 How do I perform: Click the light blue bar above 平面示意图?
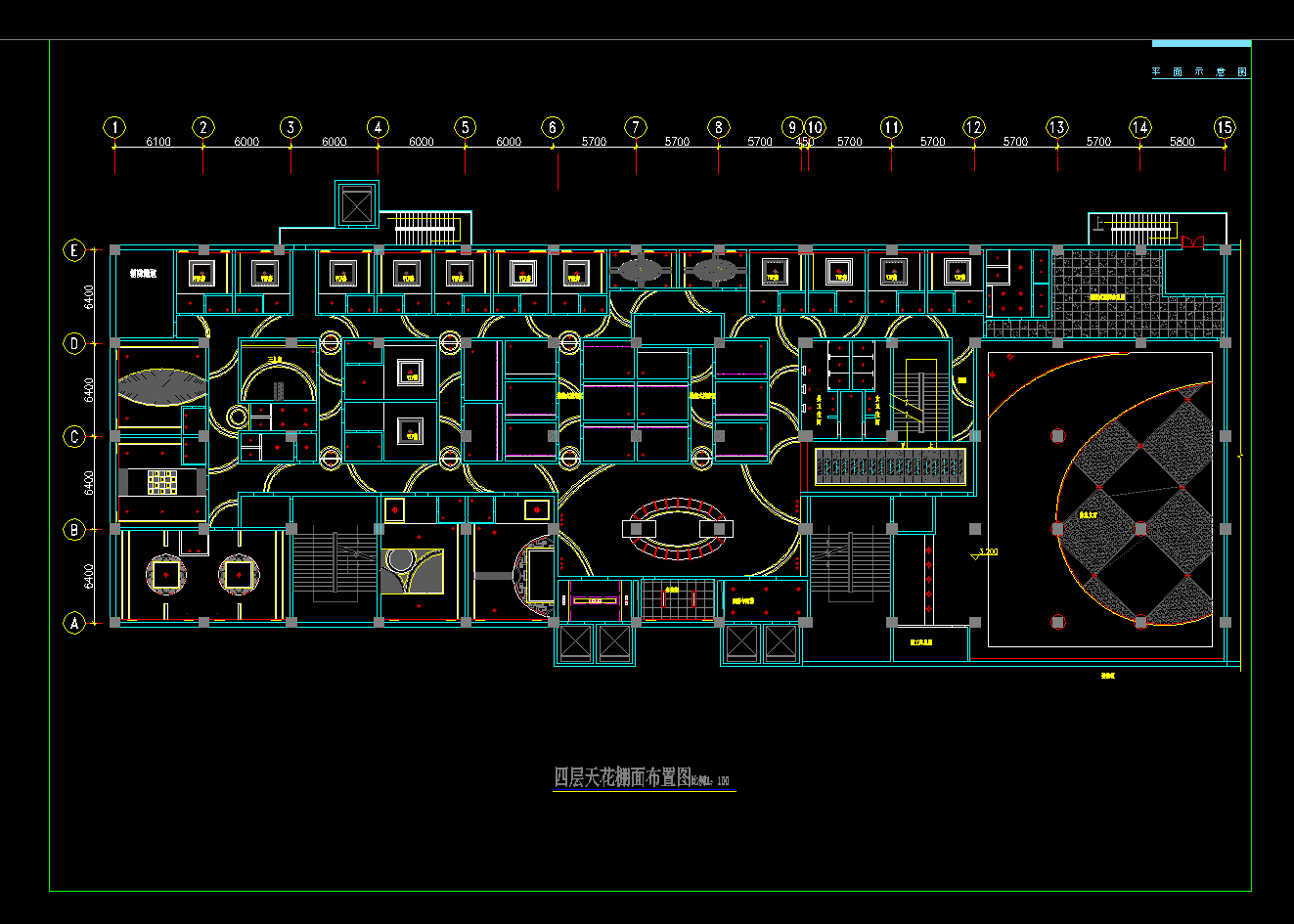1201,44
